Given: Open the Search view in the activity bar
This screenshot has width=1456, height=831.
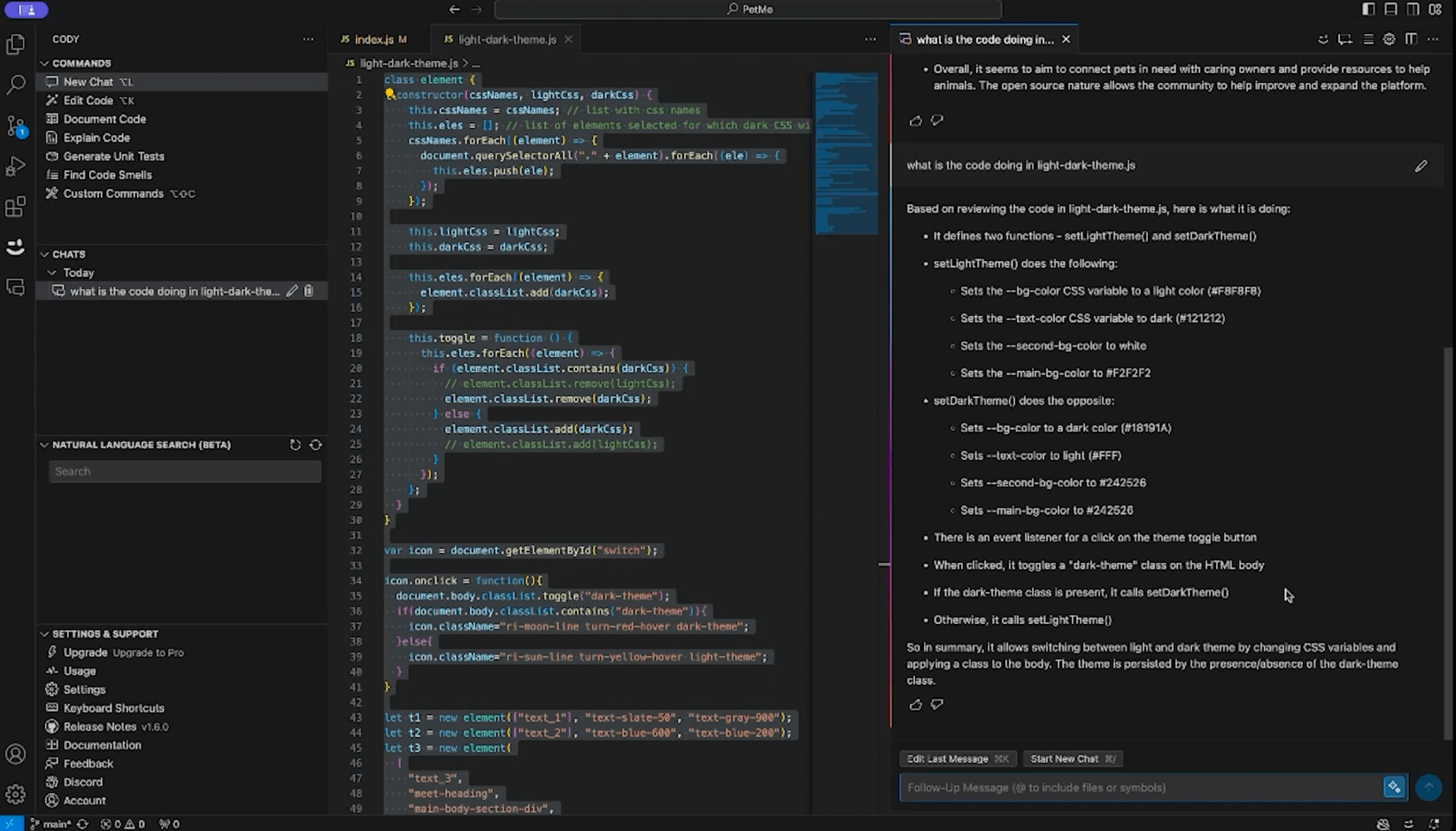Looking at the screenshot, I should point(15,84).
